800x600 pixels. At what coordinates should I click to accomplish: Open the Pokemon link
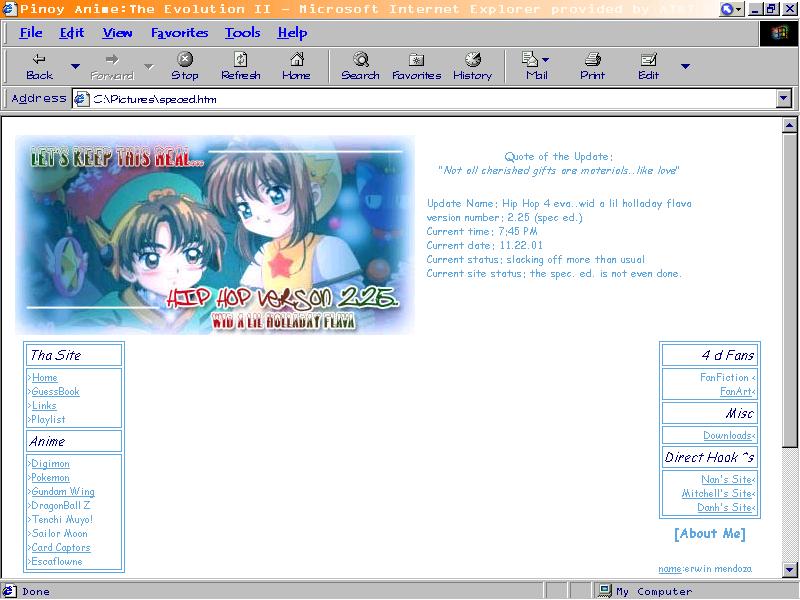coord(51,478)
